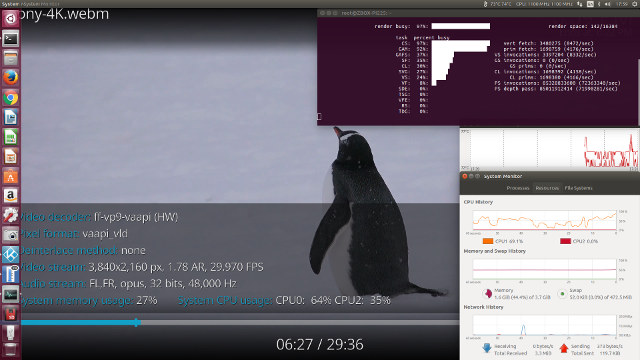Open Firefox from the launcher

coord(10,78)
